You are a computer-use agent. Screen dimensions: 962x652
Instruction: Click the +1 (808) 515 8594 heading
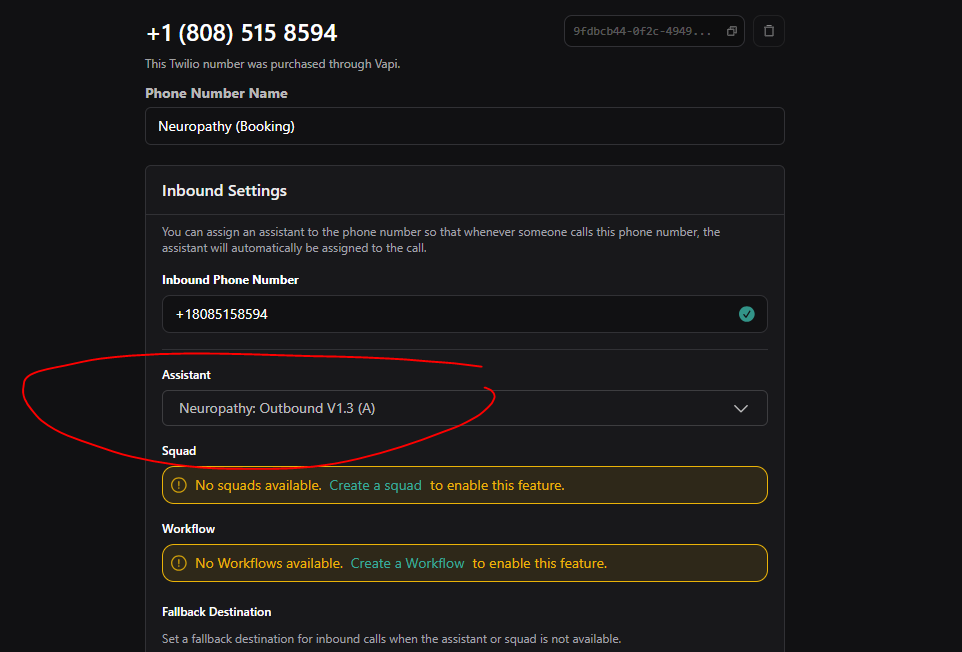pyautogui.click(x=241, y=33)
